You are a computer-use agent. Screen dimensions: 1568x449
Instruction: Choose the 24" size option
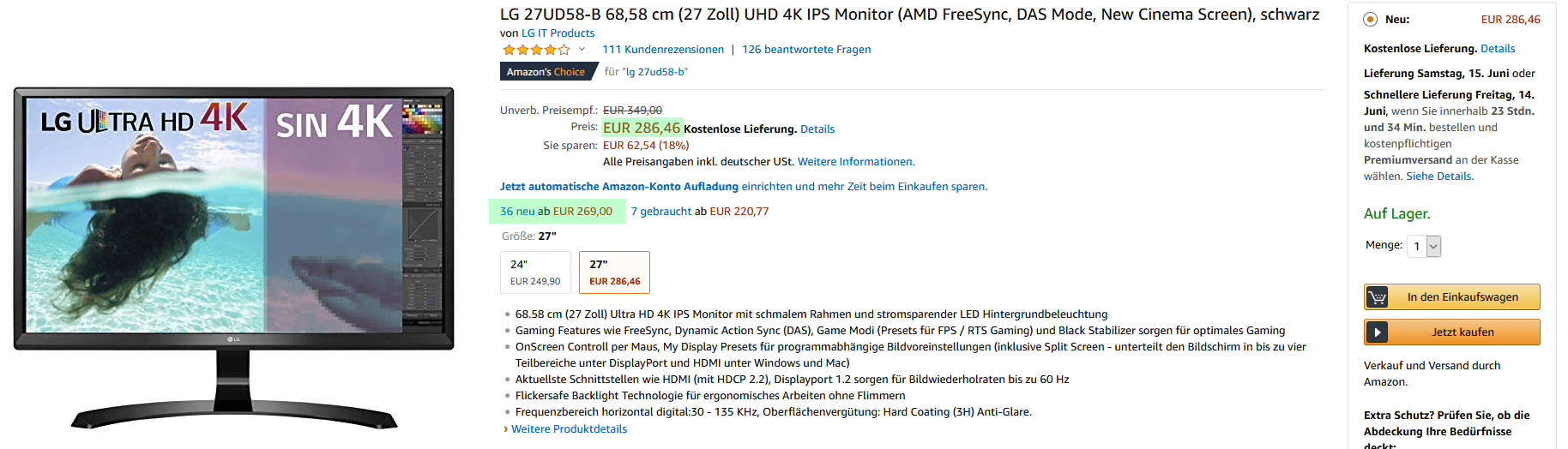coord(535,272)
